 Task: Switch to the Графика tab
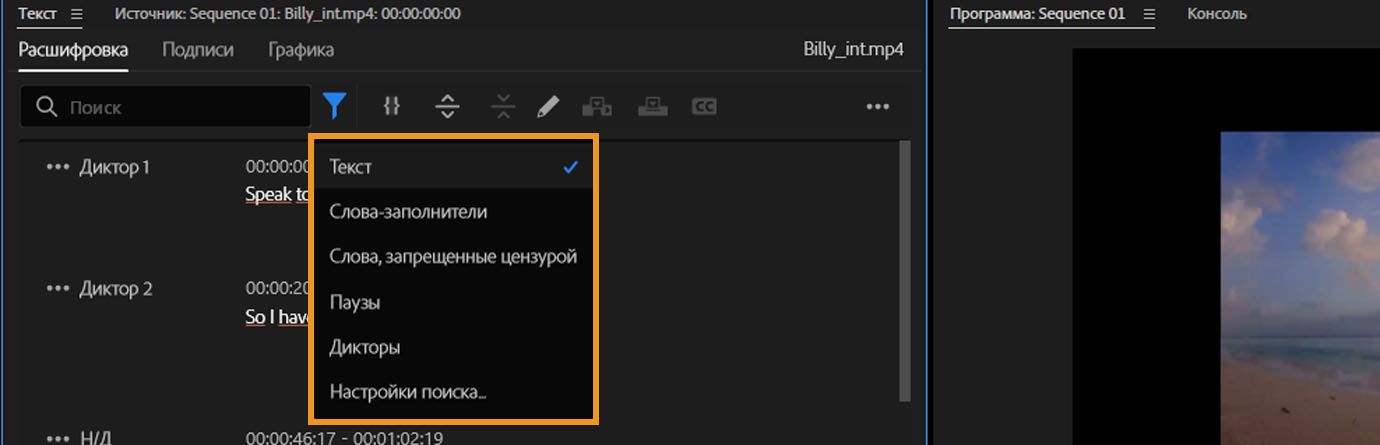(301, 49)
